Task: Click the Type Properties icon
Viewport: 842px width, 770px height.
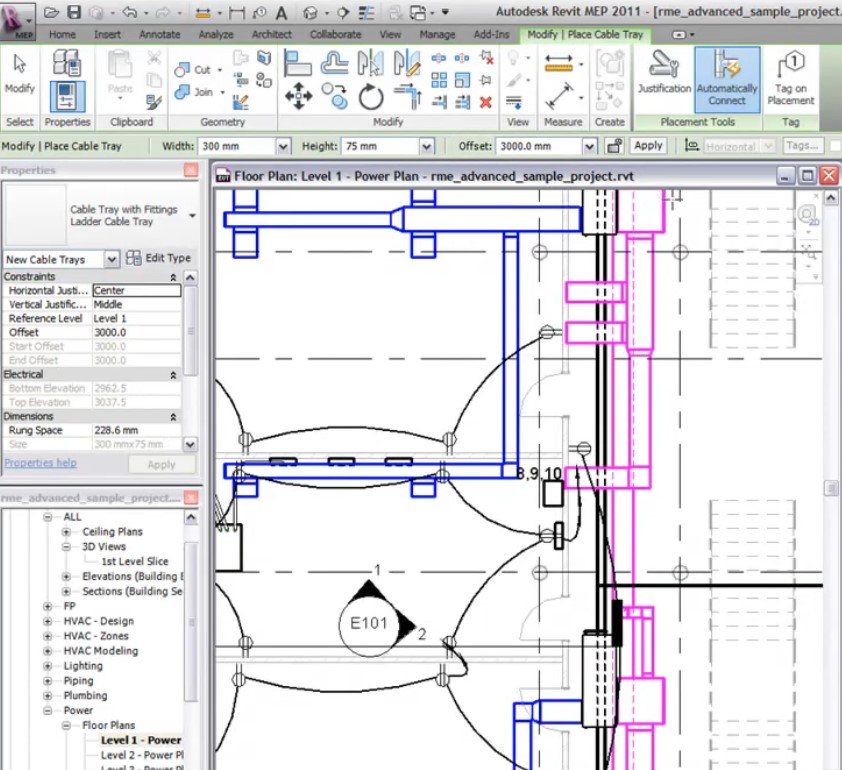Action: point(68,62)
